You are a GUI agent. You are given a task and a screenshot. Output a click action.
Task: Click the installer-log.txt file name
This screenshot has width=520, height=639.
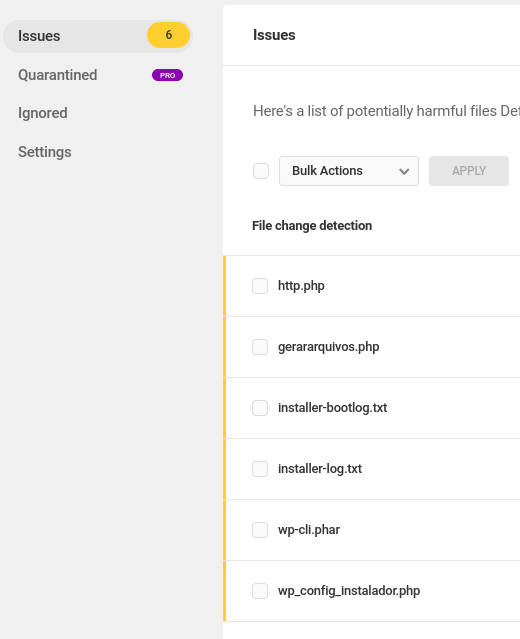[x=320, y=469]
